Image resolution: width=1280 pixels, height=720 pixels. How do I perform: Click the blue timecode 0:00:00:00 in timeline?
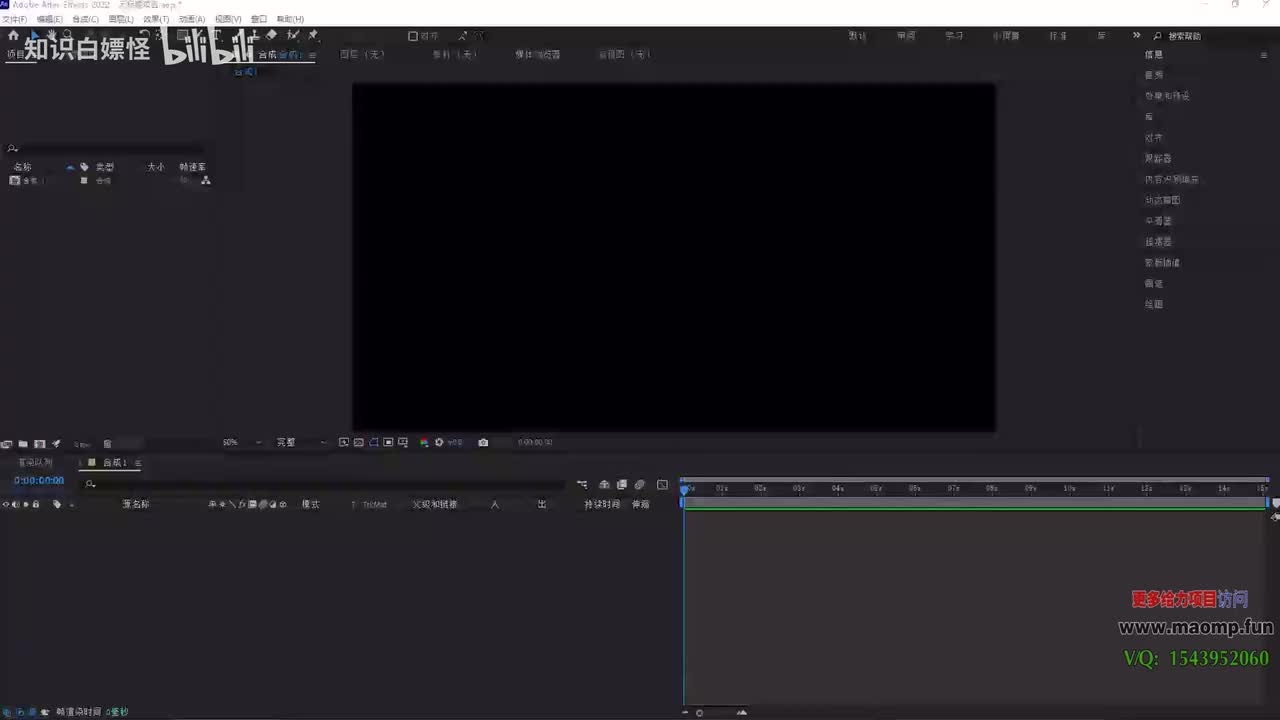click(39, 481)
